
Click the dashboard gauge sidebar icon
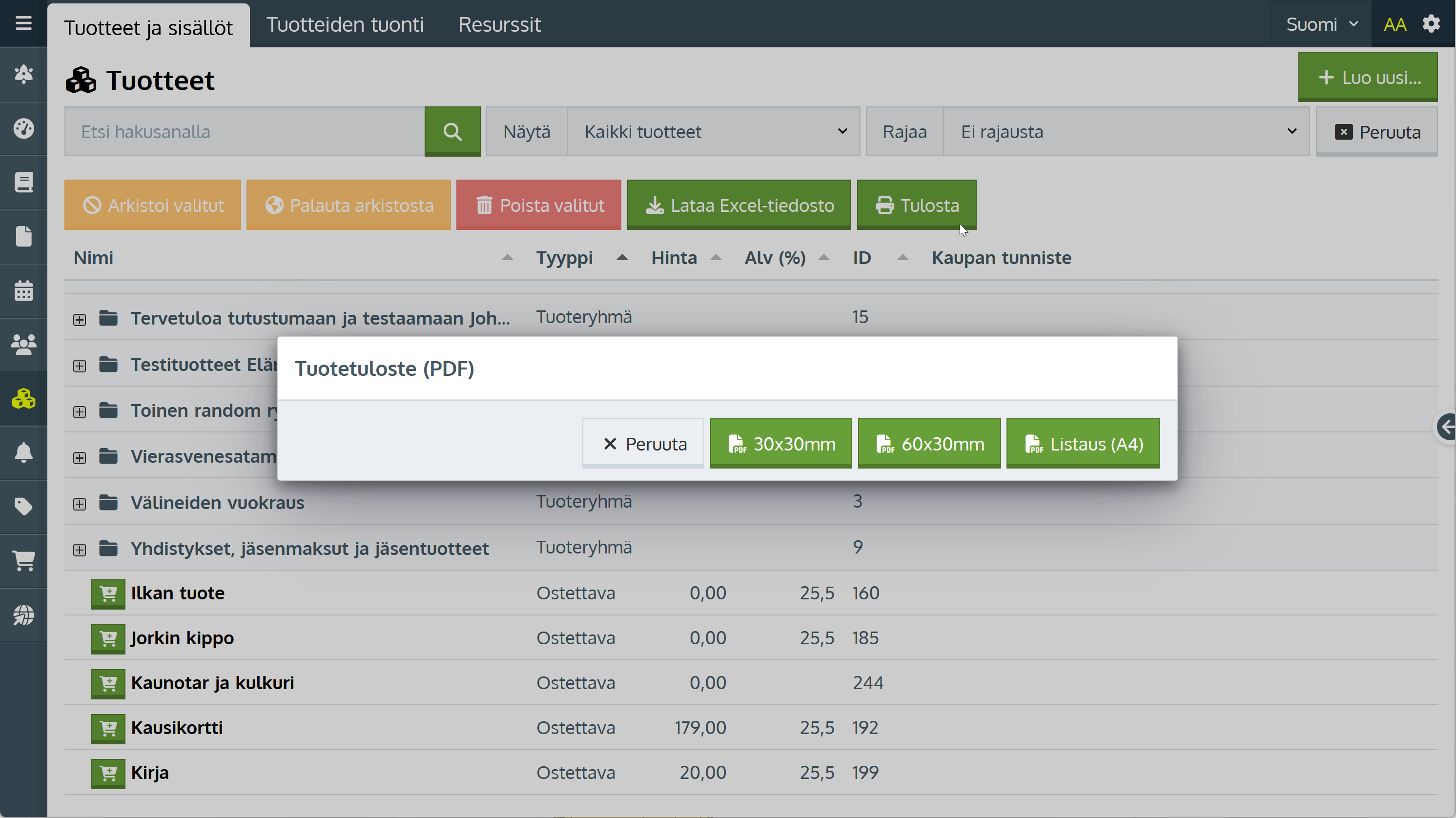pos(23,128)
